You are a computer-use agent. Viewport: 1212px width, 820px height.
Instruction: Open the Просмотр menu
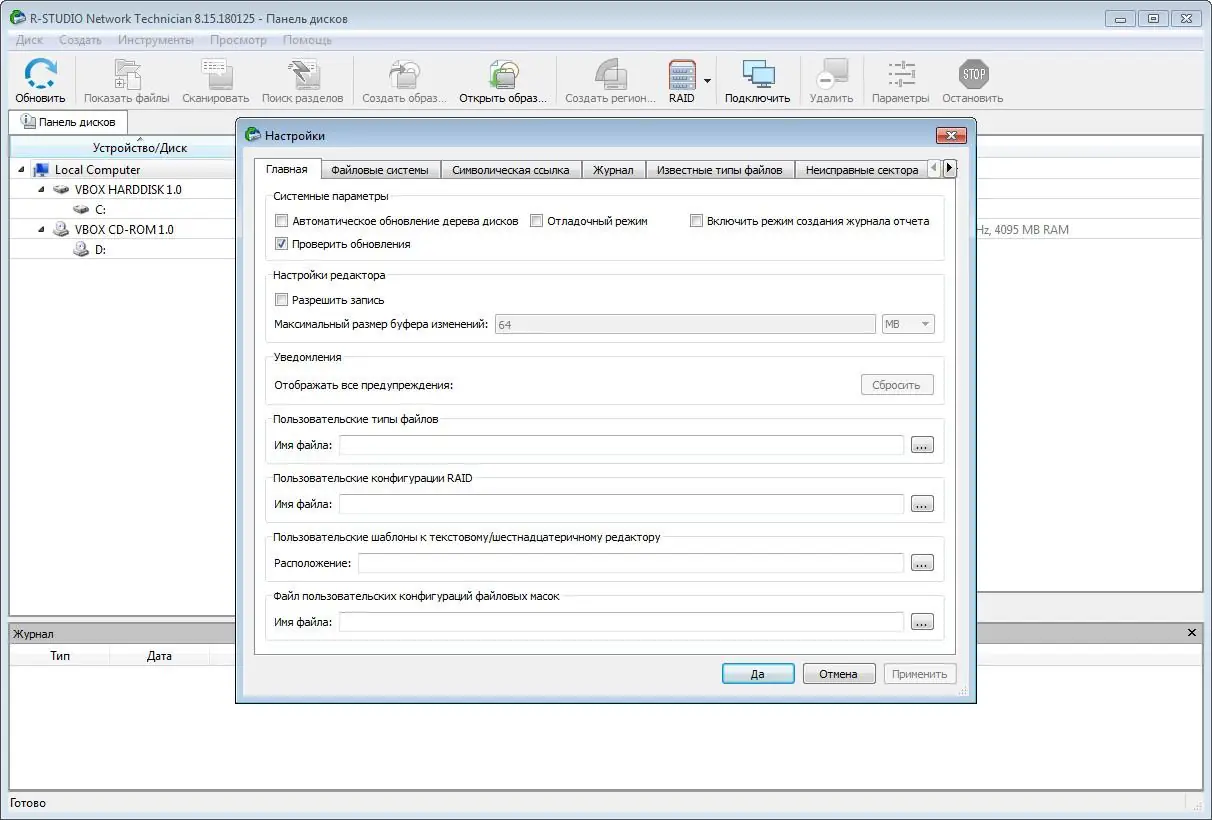[x=238, y=40]
